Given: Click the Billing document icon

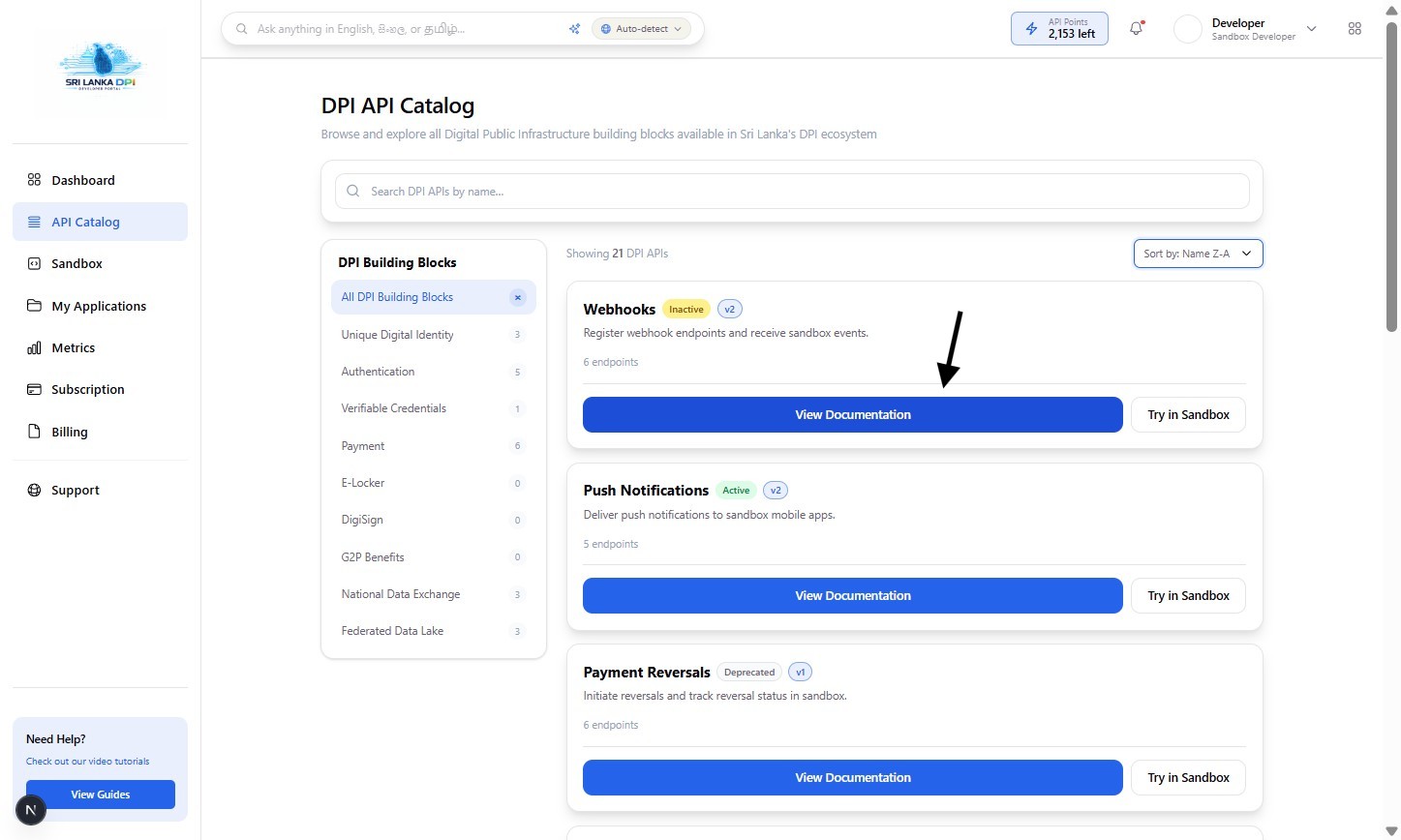Looking at the screenshot, I should [x=34, y=432].
